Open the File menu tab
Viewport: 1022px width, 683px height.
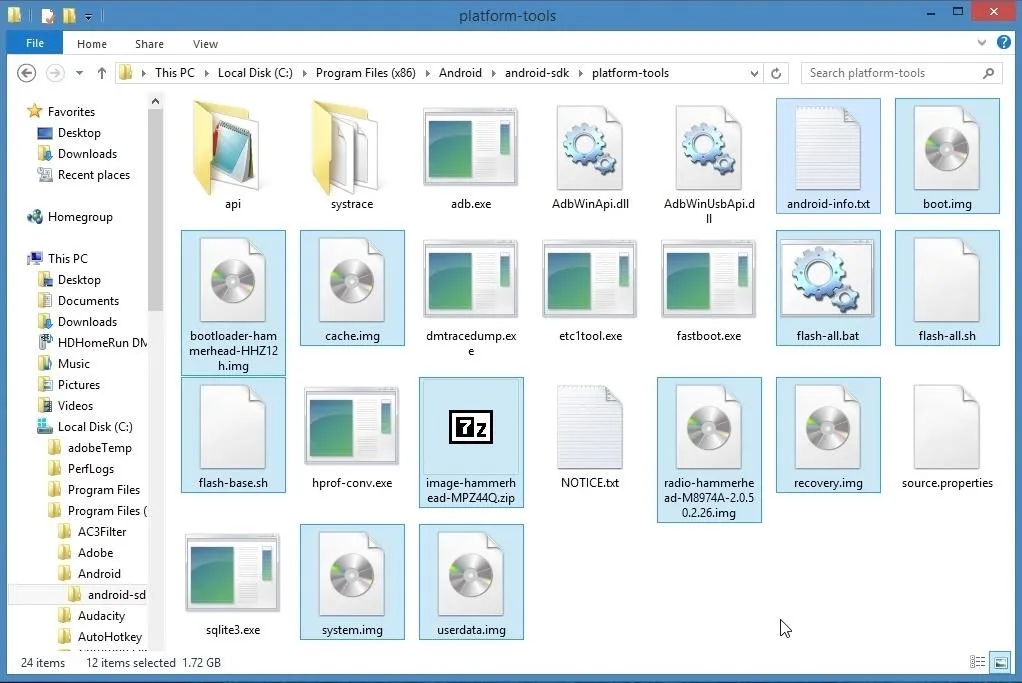point(35,43)
